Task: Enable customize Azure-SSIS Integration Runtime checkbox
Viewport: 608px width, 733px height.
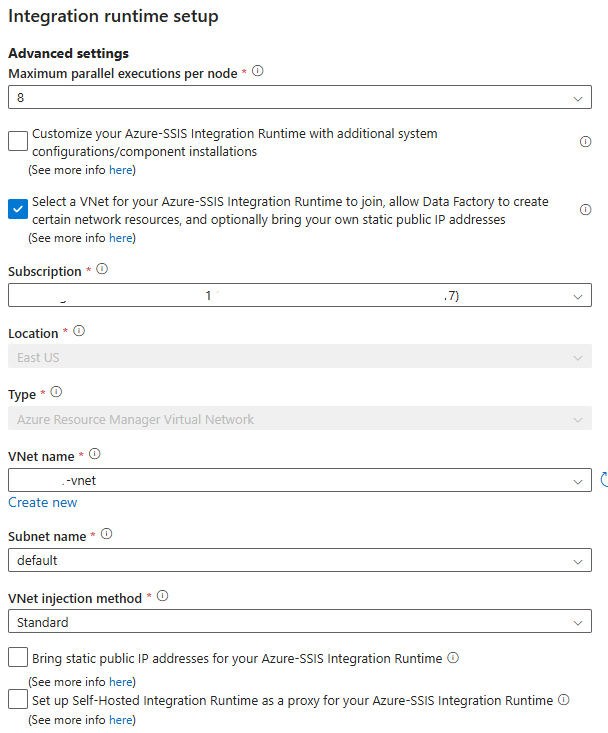Action: (18, 140)
